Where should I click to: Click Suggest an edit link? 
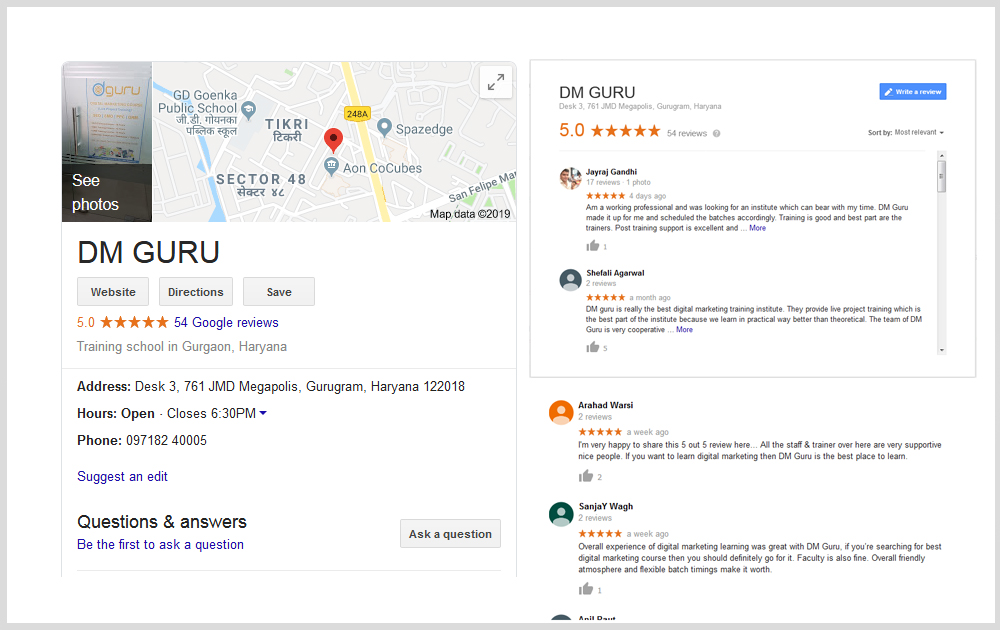click(x=122, y=476)
